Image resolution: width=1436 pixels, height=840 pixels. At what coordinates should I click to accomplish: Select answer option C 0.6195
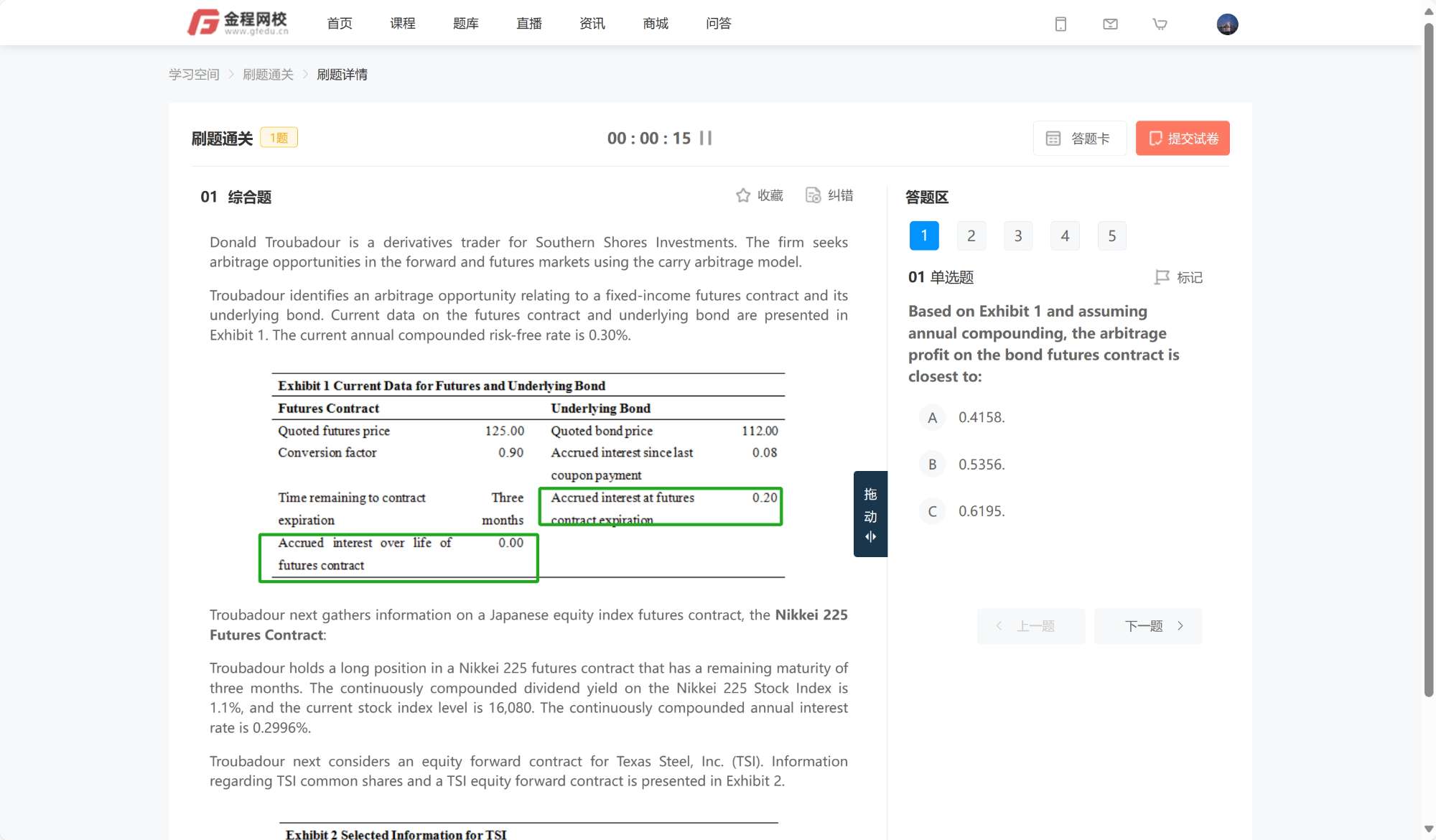pyautogui.click(x=932, y=511)
